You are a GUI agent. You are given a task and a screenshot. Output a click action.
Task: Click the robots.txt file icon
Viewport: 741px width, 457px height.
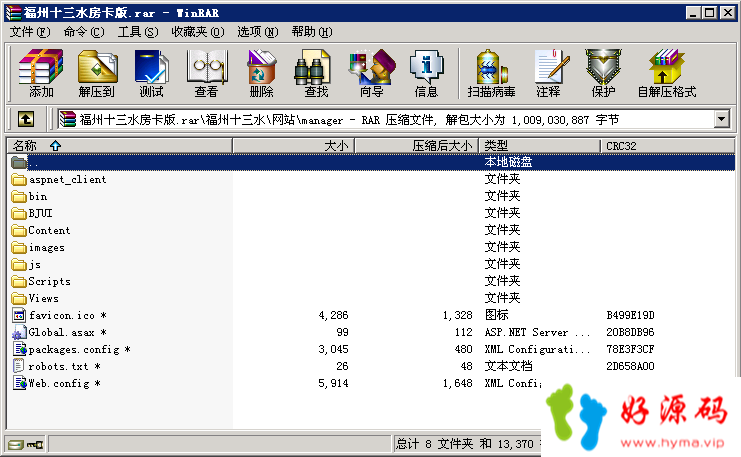pos(18,366)
